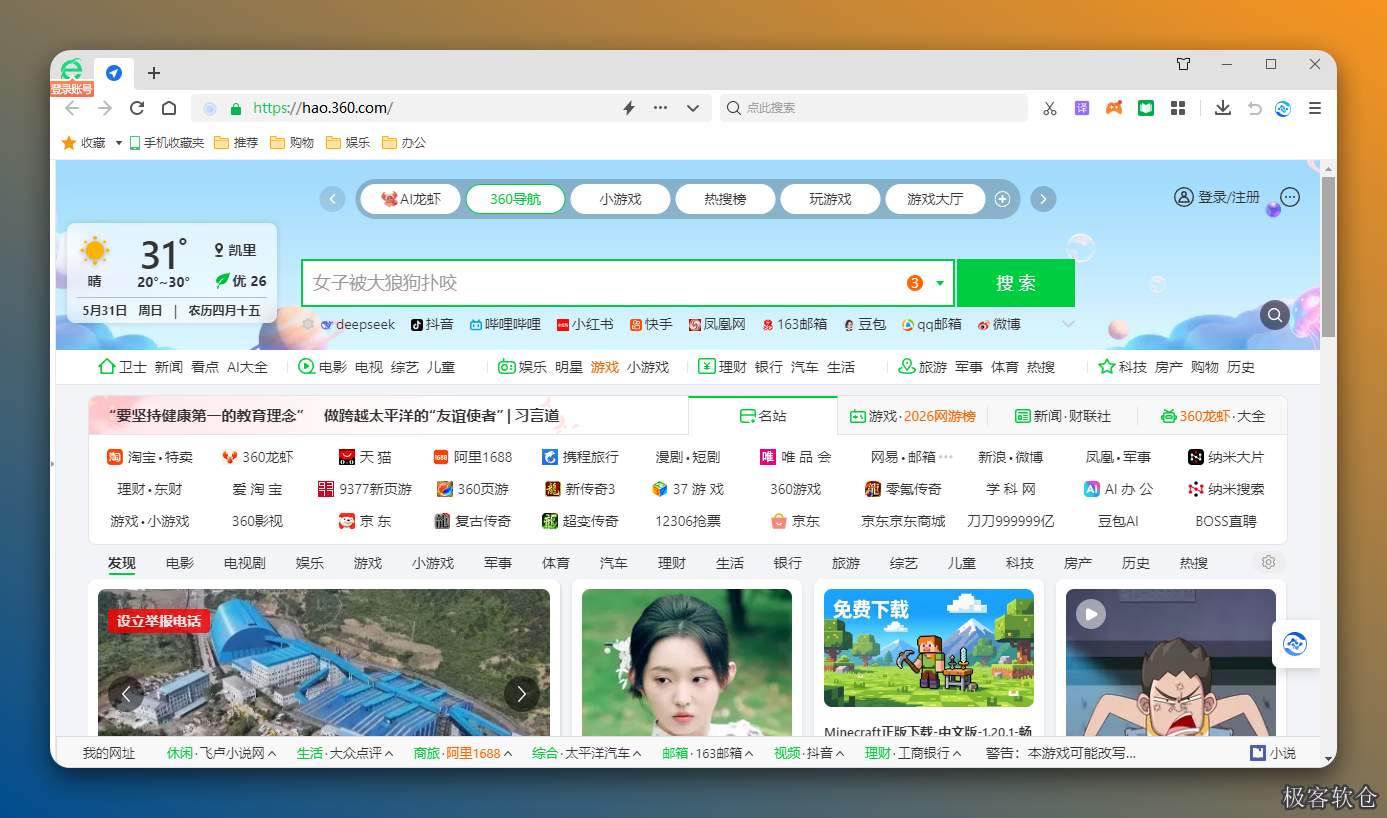The image size is (1387, 818).
Task: Change weather location 凯里
Action: pos(235,250)
